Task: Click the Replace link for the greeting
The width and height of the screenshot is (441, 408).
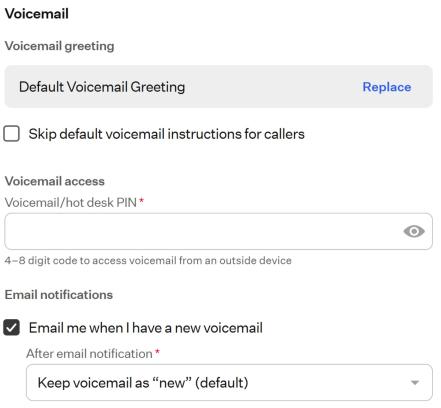Action: (387, 87)
